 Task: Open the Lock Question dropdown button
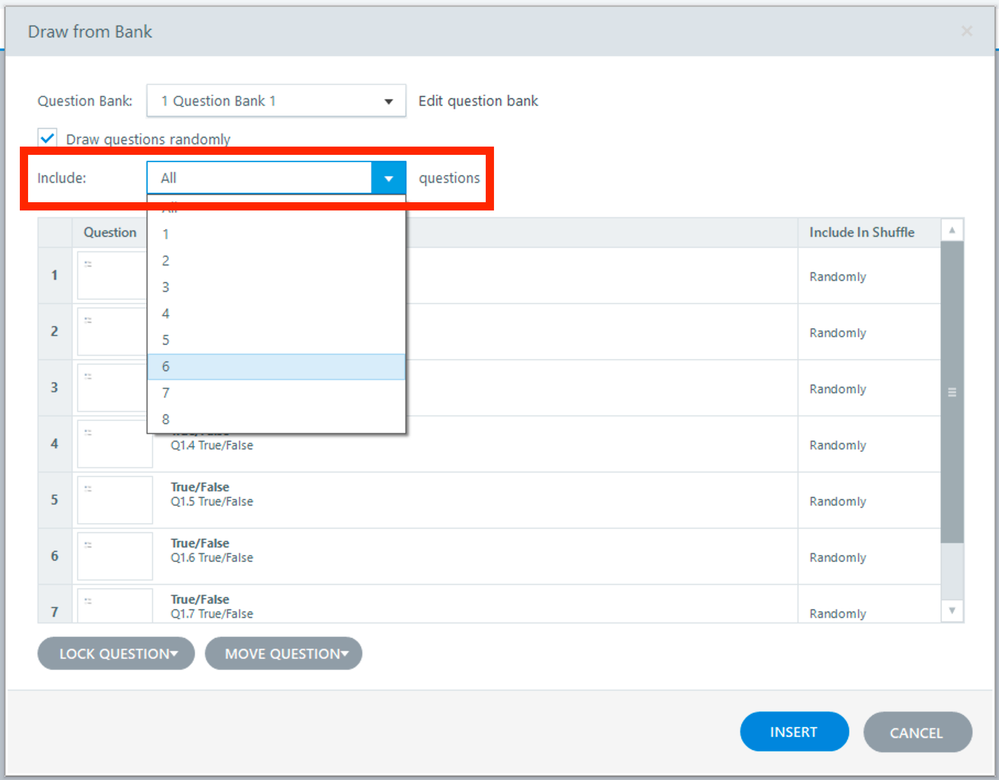pyautogui.click(x=116, y=654)
